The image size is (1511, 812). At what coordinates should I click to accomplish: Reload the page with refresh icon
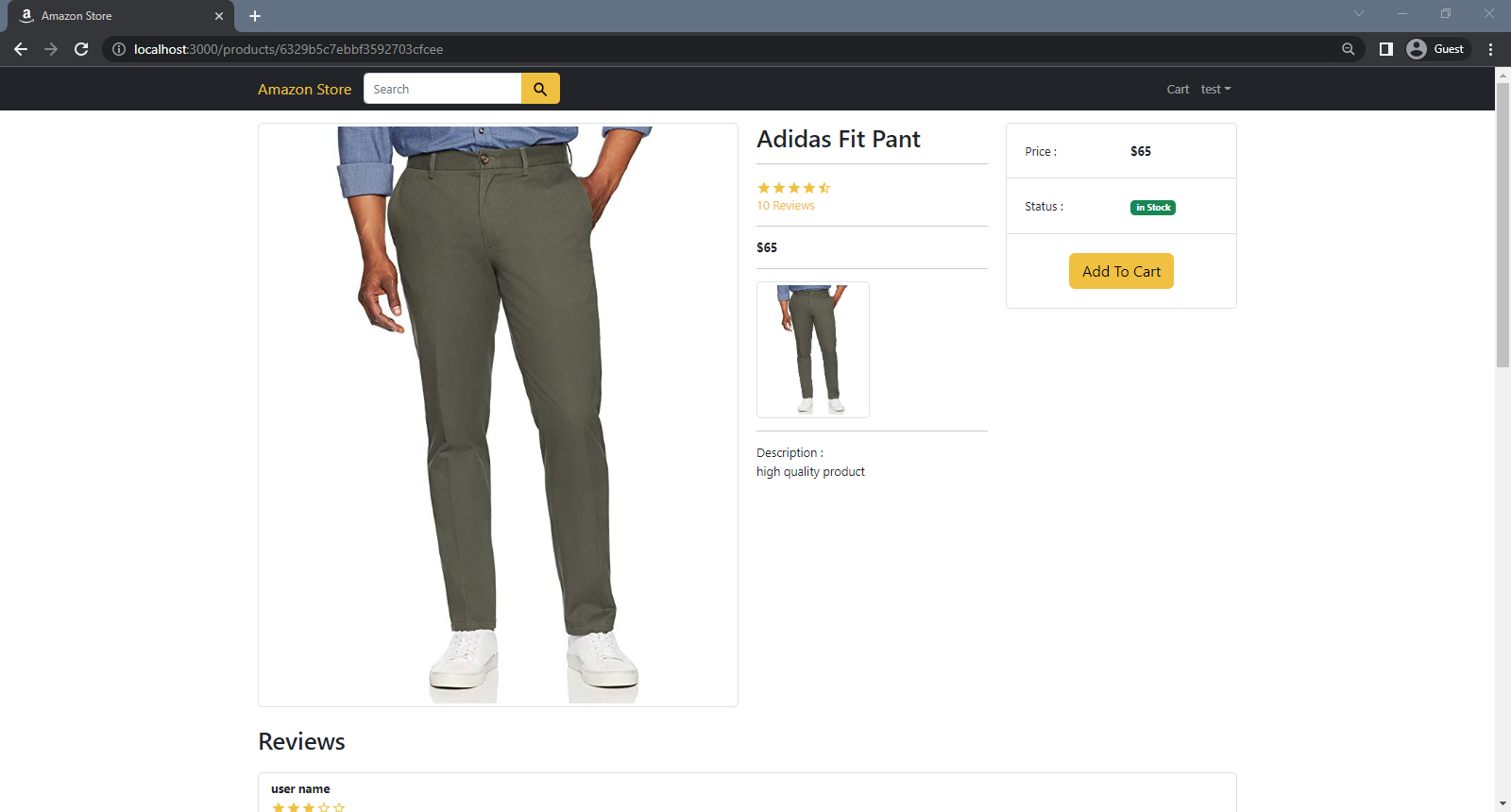(x=81, y=49)
